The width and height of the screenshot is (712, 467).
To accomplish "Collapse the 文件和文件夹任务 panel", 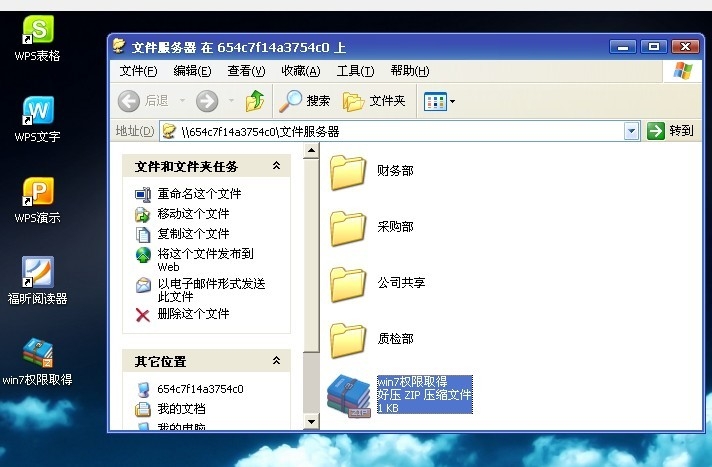I will tap(276, 166).
